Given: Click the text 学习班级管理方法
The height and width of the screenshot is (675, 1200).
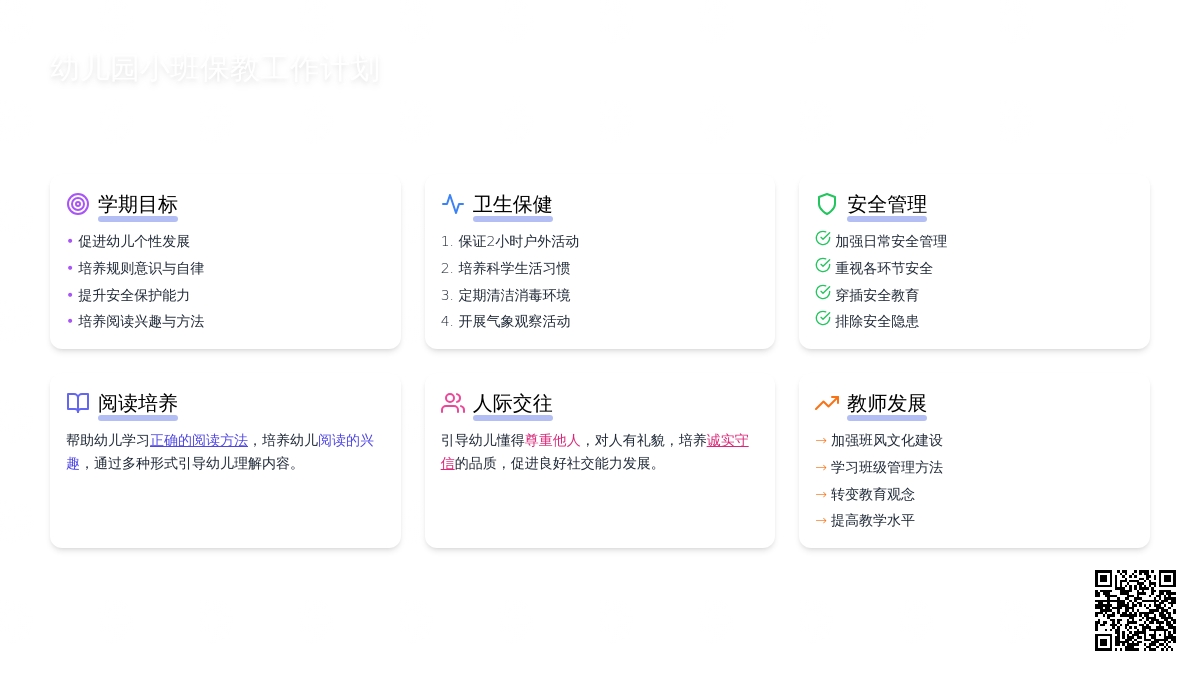Looking at the screenshot, I should (887, 468).
